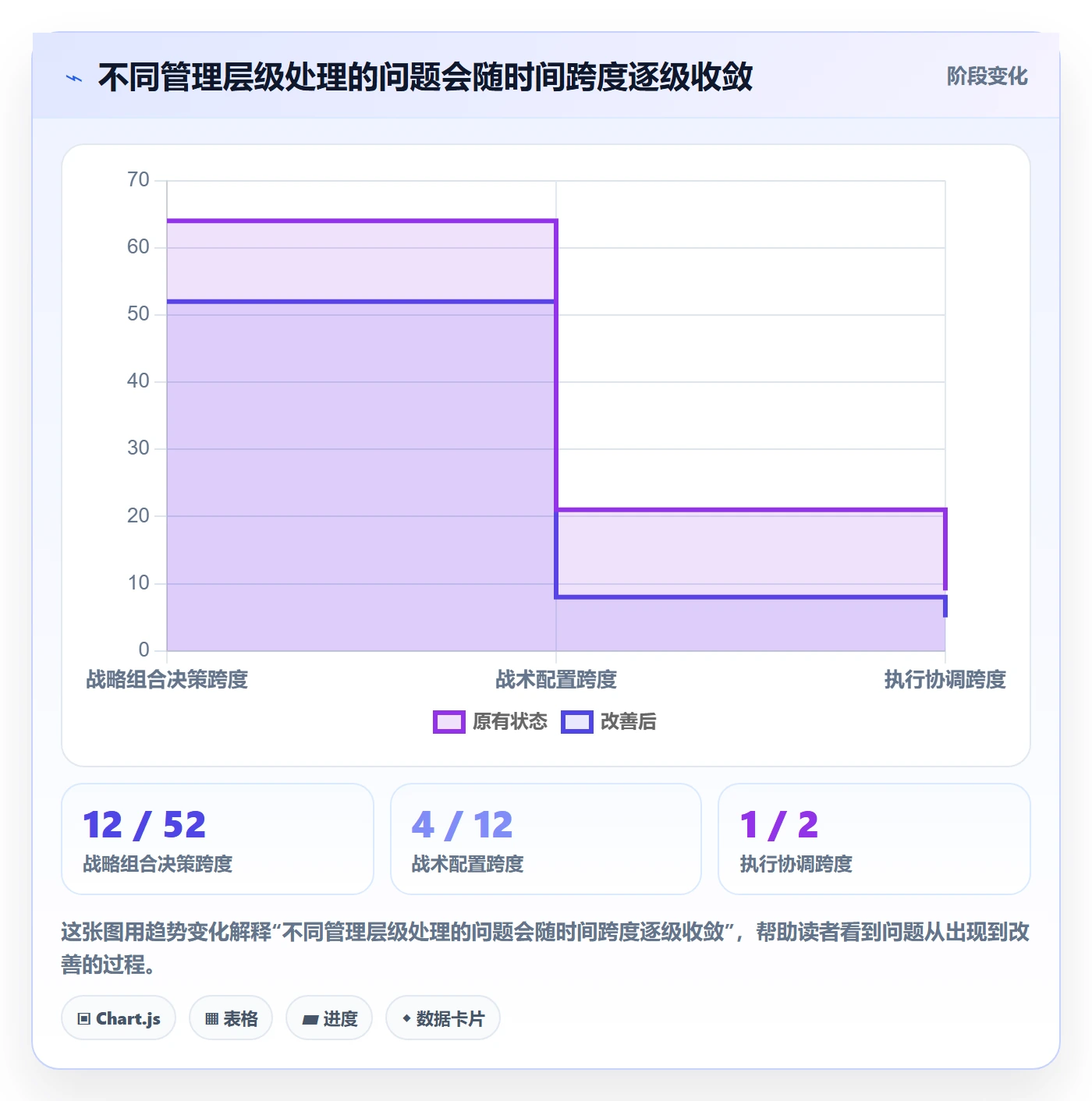The width and height of the screenshot is (1092, 1101).
Task: Click the y-axis value 70
Action: [x=138, y=180]
